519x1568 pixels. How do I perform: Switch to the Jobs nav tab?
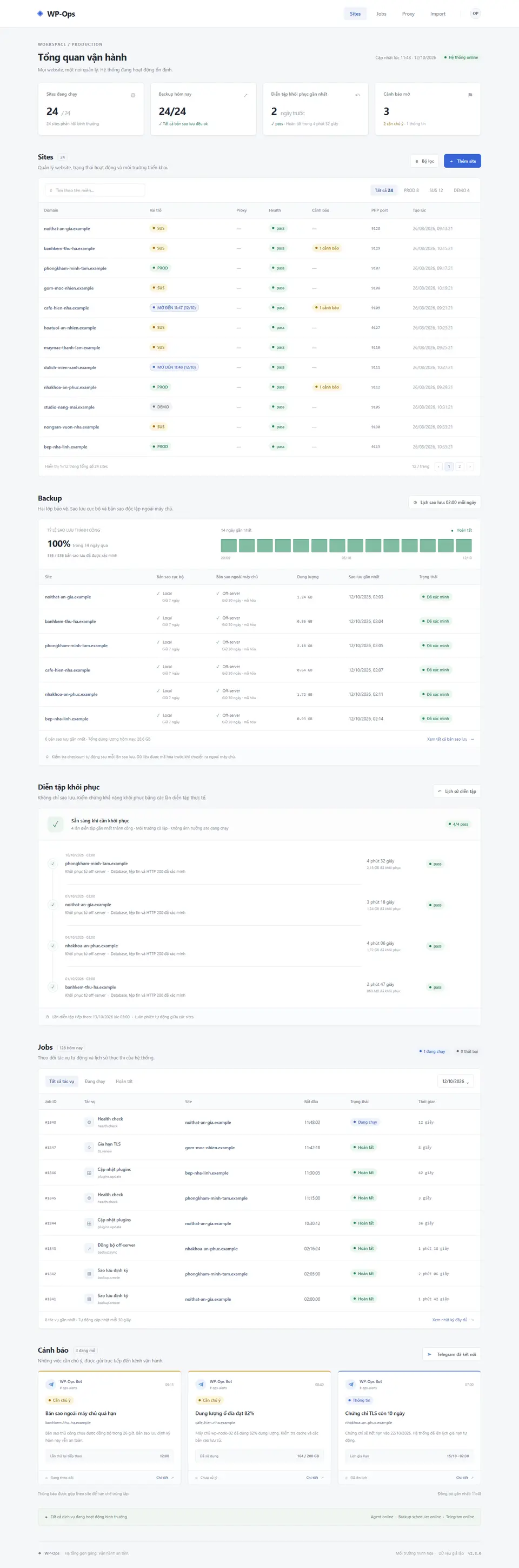pos(382,14)
